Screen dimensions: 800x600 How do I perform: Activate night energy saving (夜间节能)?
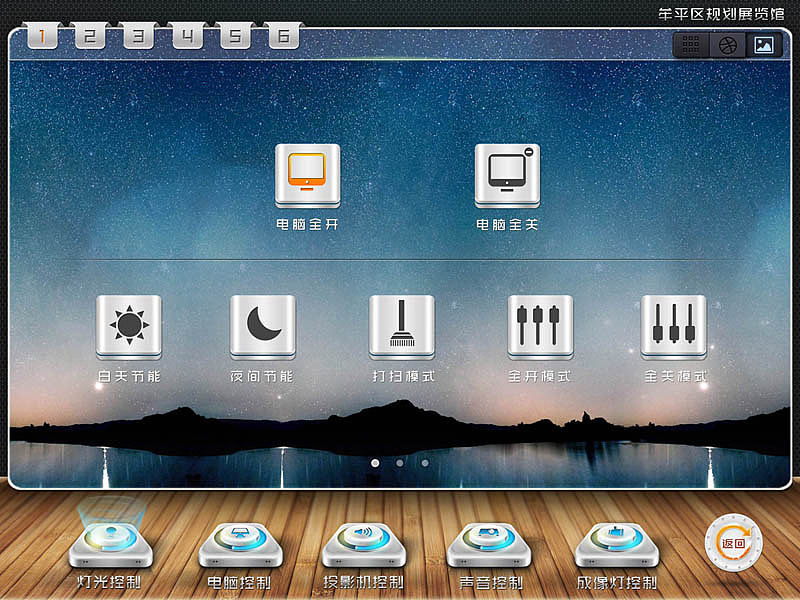click(x=262, y=327)
